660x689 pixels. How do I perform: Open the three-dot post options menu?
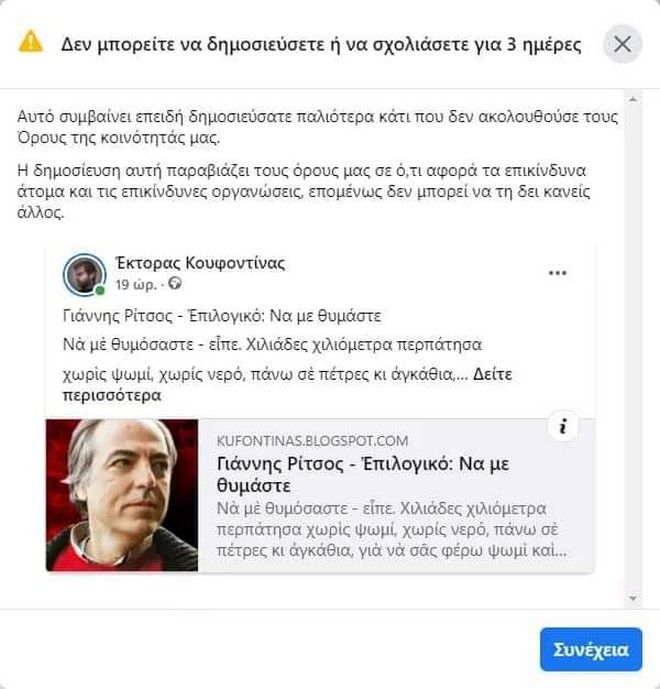tap(558, 273)
